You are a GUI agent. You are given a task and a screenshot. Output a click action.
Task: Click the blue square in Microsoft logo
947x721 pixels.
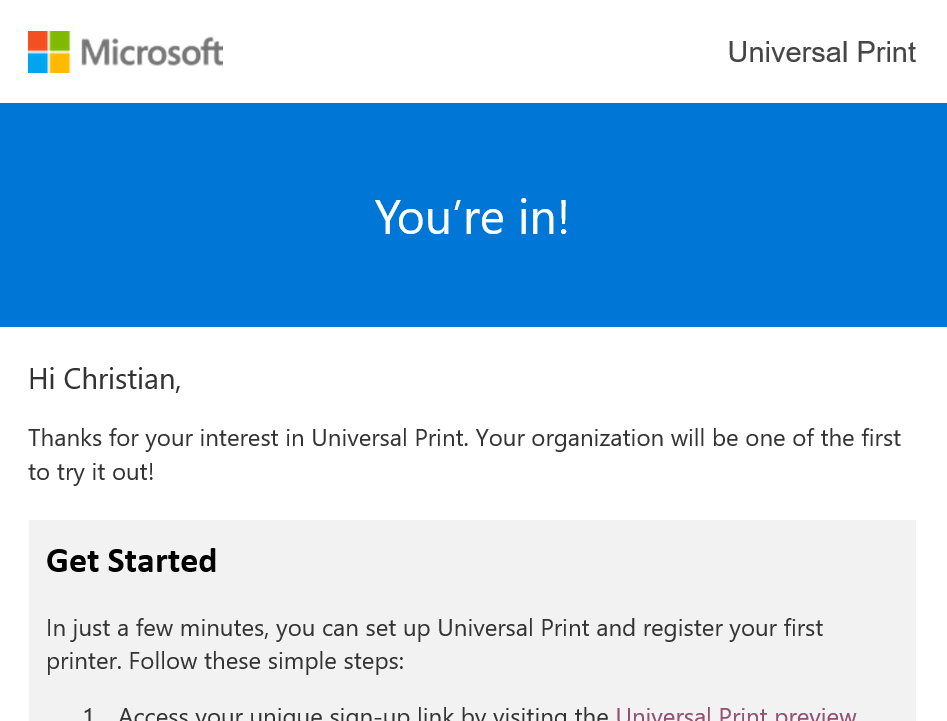coord(38,63)
